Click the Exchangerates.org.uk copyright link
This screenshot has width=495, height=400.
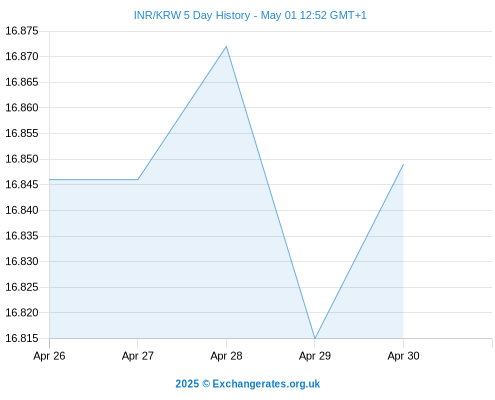[248, 384]
